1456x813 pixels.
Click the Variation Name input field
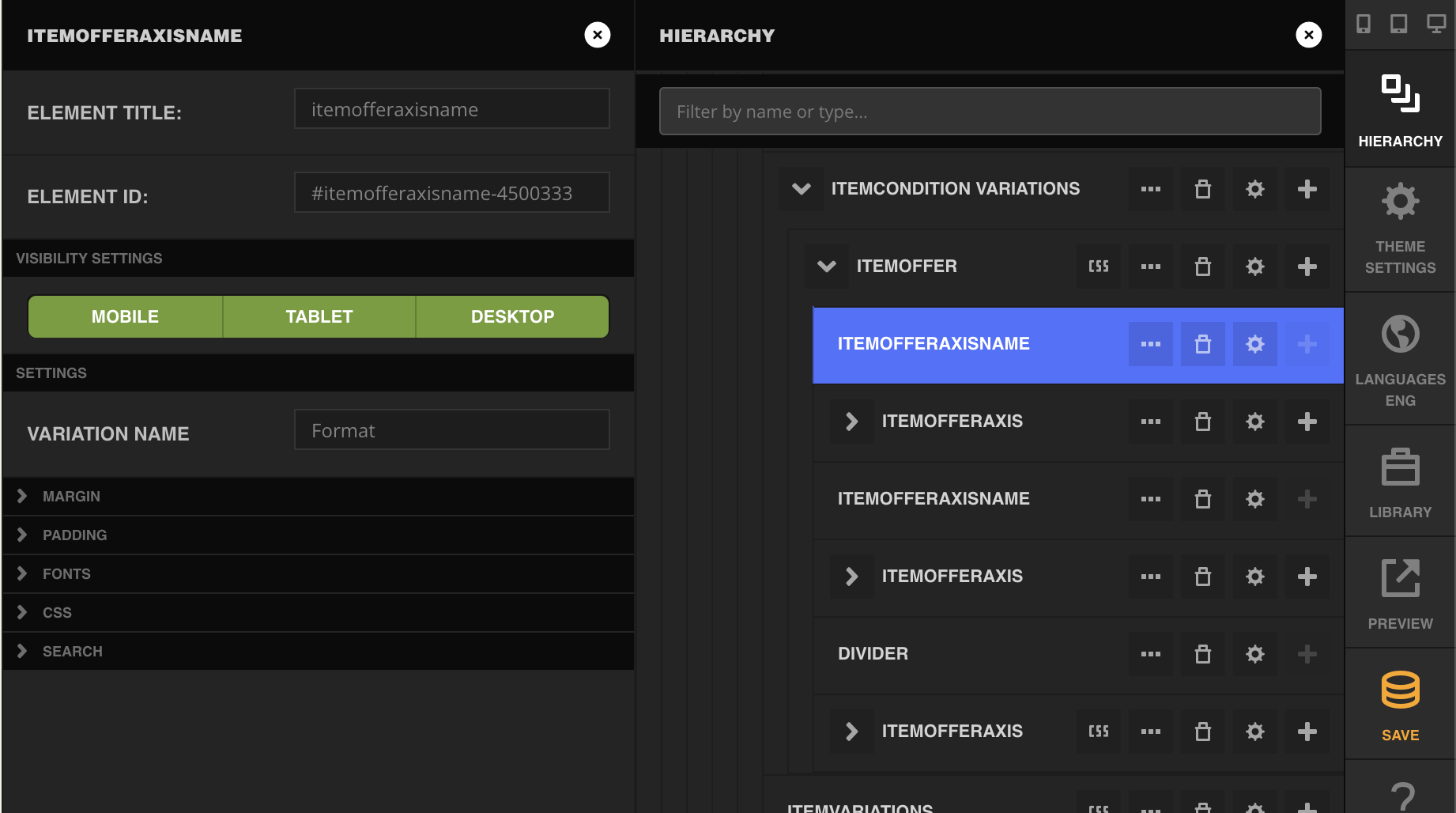452,429
